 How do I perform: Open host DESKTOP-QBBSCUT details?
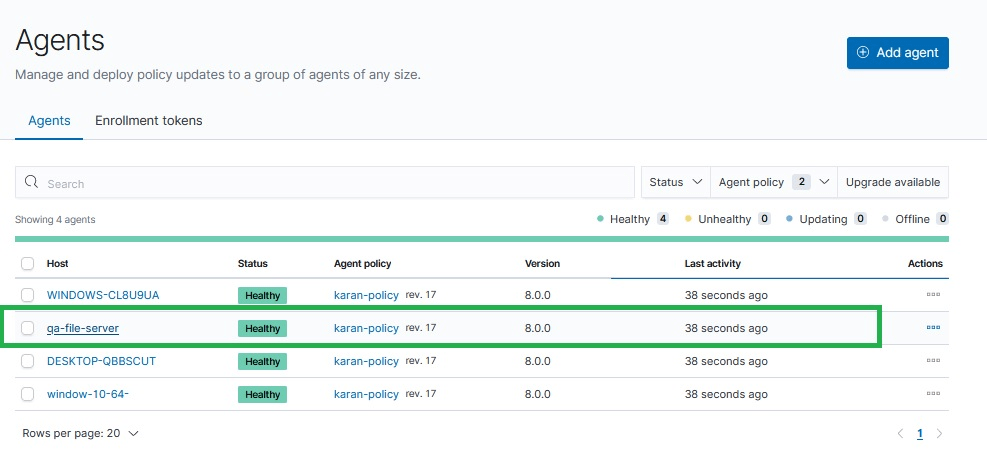click(101, 361)
